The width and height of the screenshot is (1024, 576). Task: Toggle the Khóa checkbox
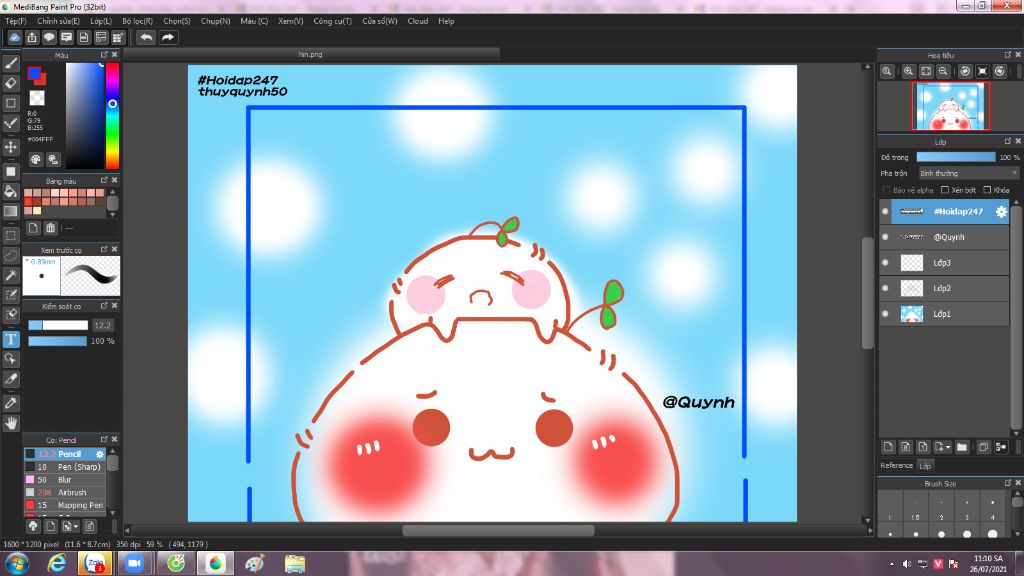point(987,190)
